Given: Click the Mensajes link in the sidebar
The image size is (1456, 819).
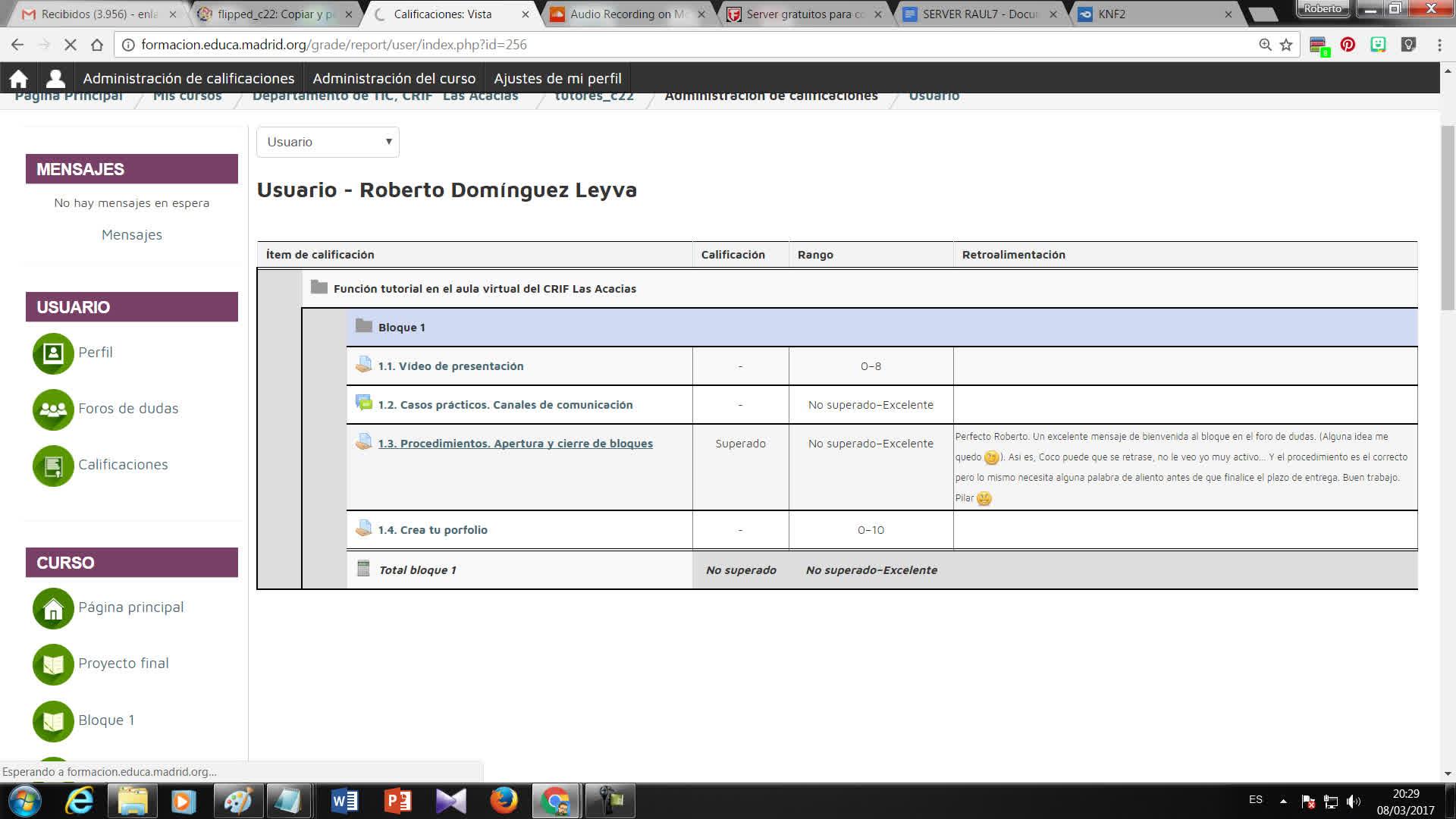Looking at the screenshot, I should 132,235.
